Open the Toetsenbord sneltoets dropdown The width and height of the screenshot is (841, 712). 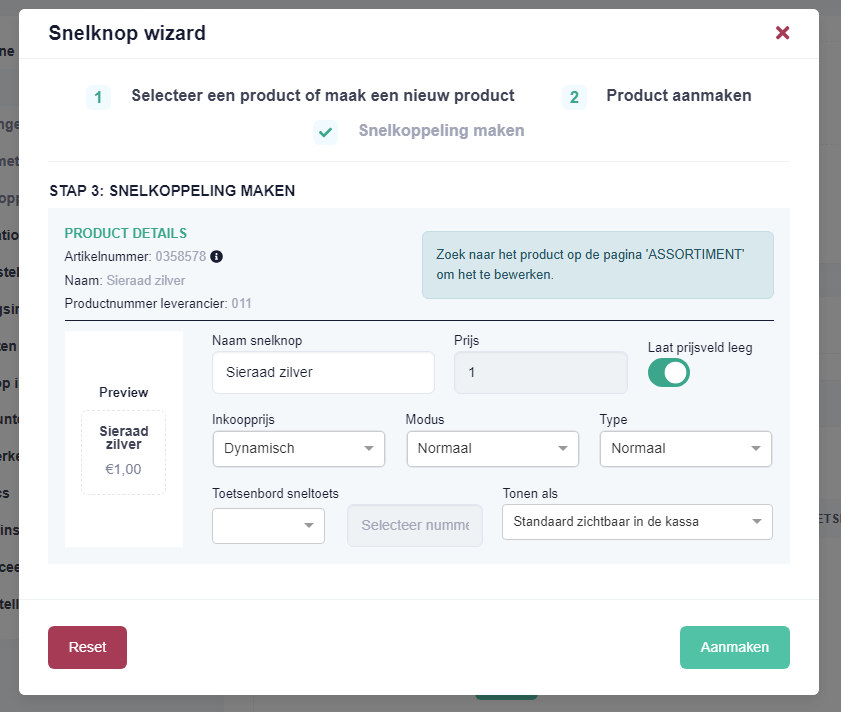click(x=268, y=526)
